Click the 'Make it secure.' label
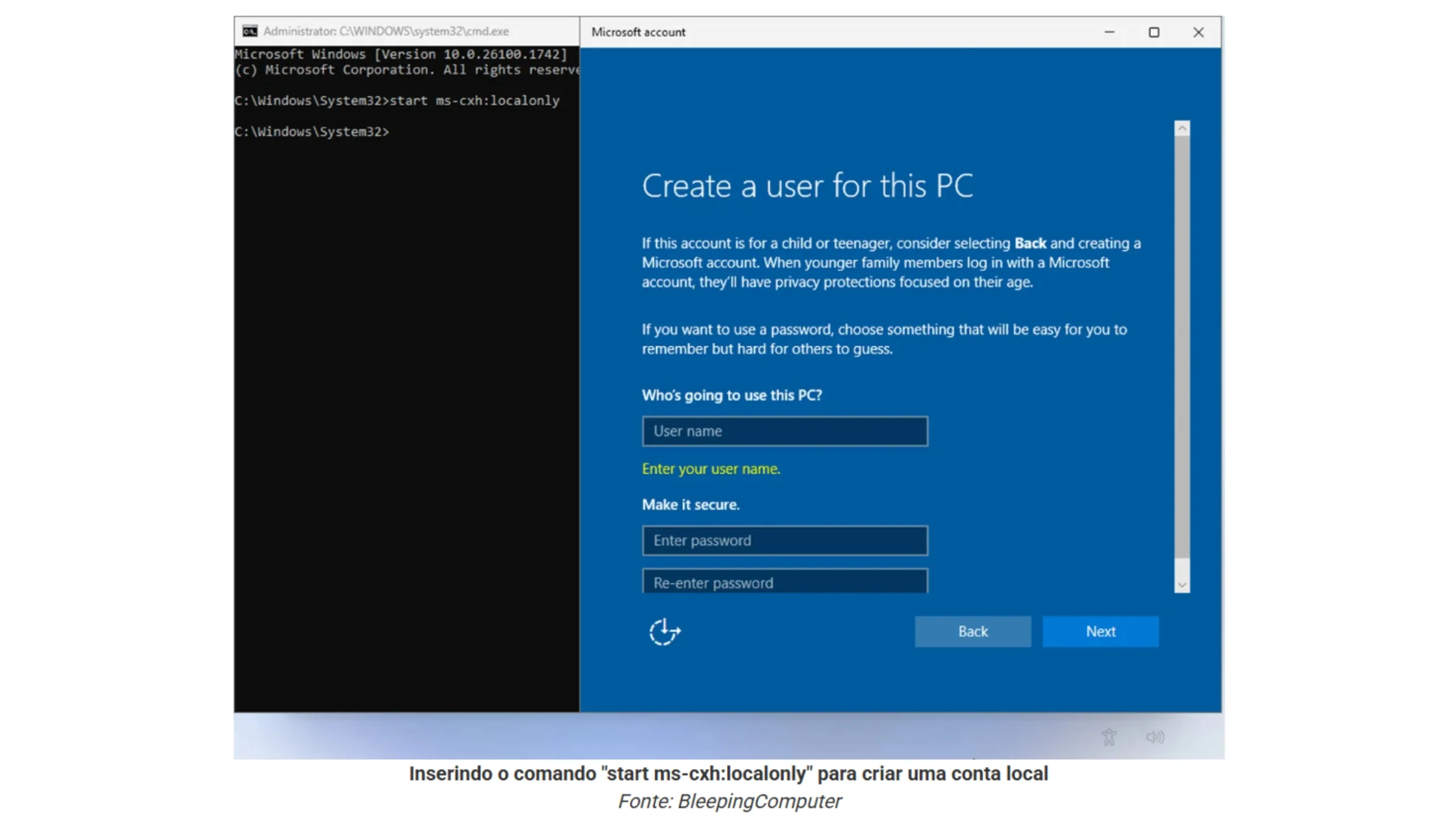Screen dimensions: 1456x819 [691, 504]
